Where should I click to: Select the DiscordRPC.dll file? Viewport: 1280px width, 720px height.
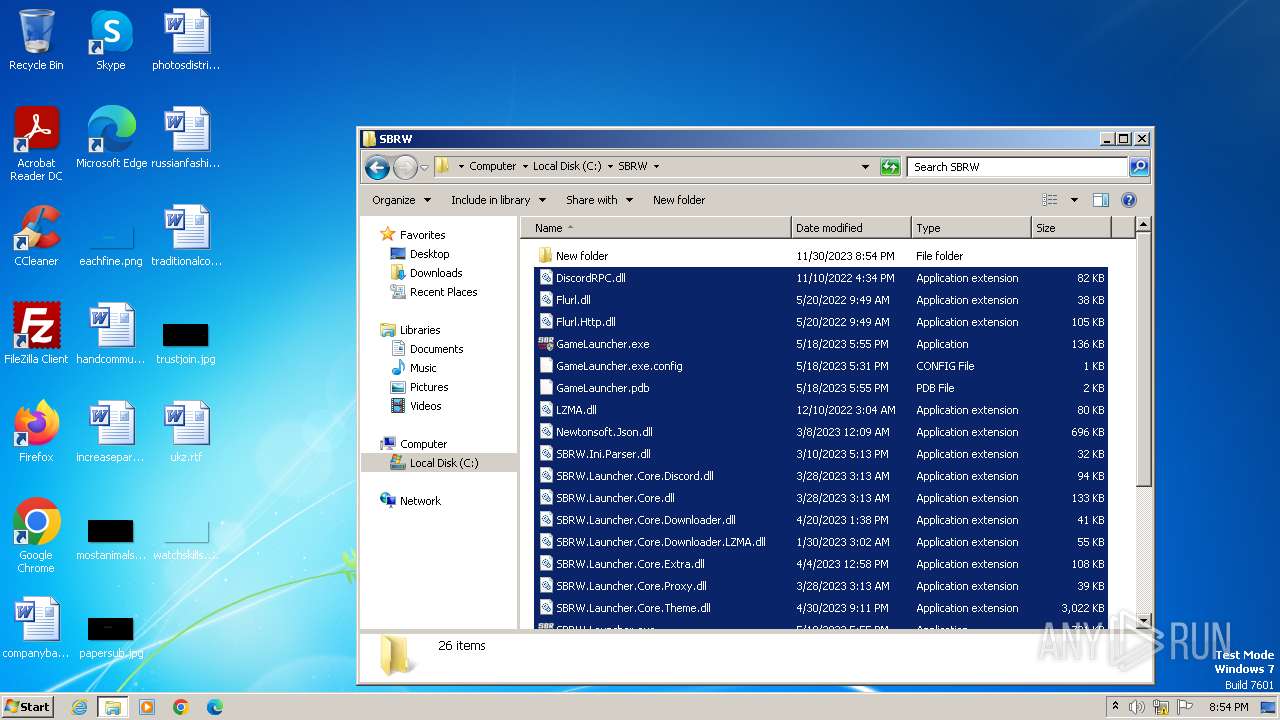click(590, 278)
